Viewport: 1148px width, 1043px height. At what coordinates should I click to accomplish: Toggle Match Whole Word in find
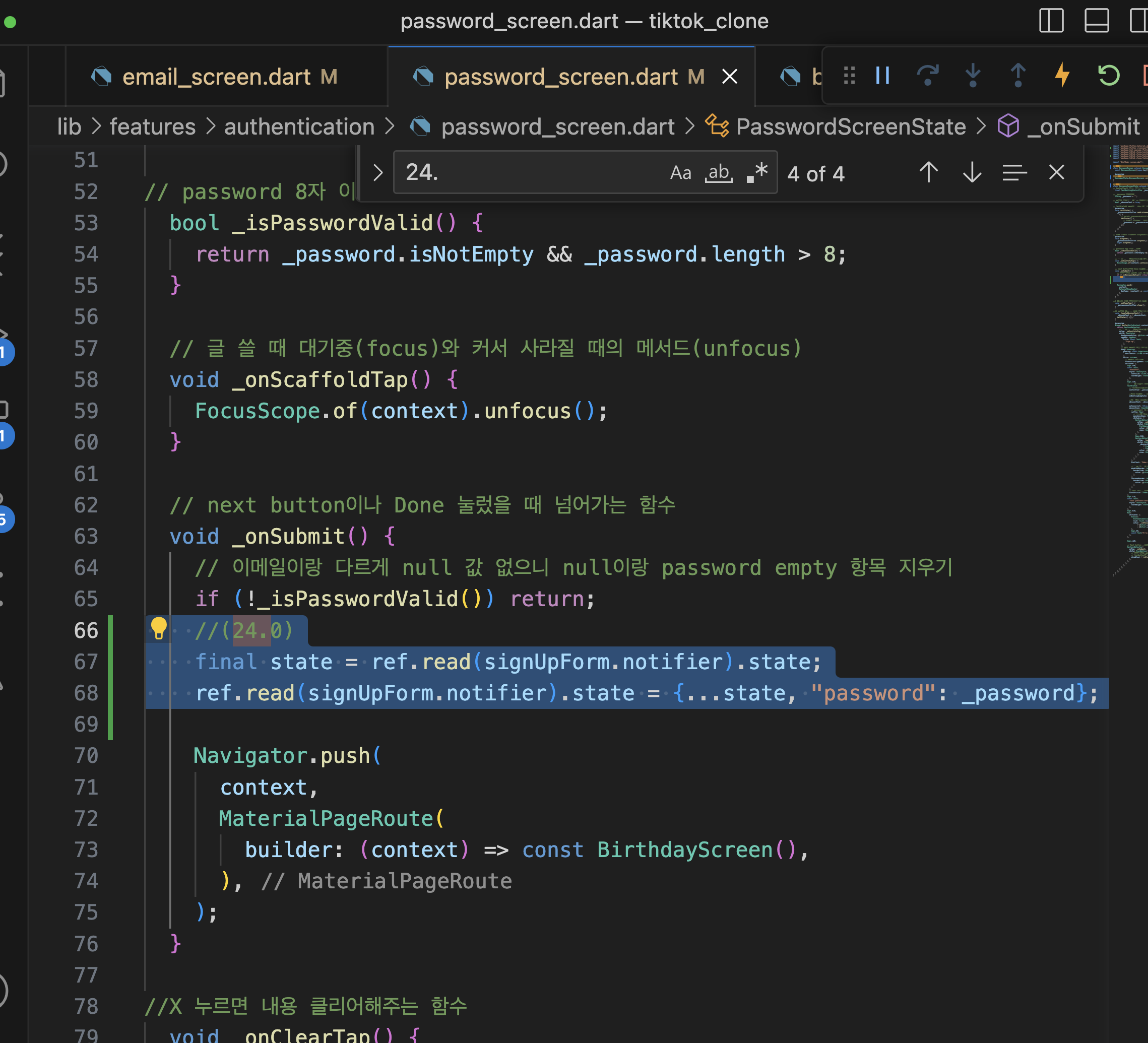719,172
